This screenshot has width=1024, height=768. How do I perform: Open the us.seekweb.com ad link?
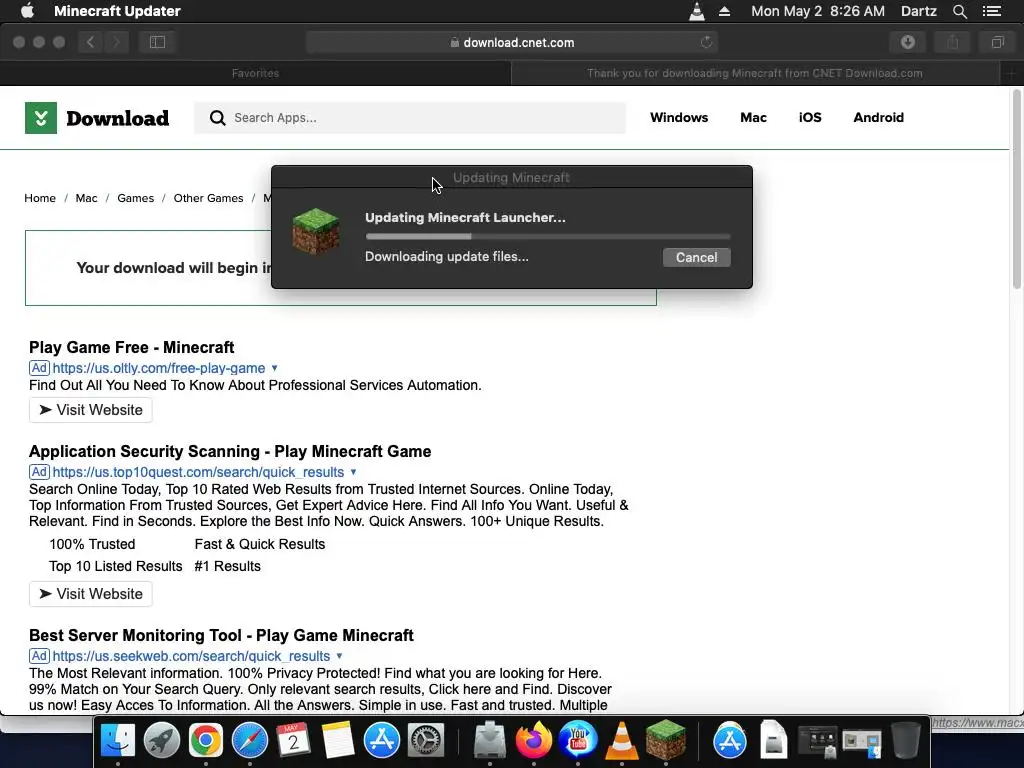pyautogui.click(x=191, y=656)
